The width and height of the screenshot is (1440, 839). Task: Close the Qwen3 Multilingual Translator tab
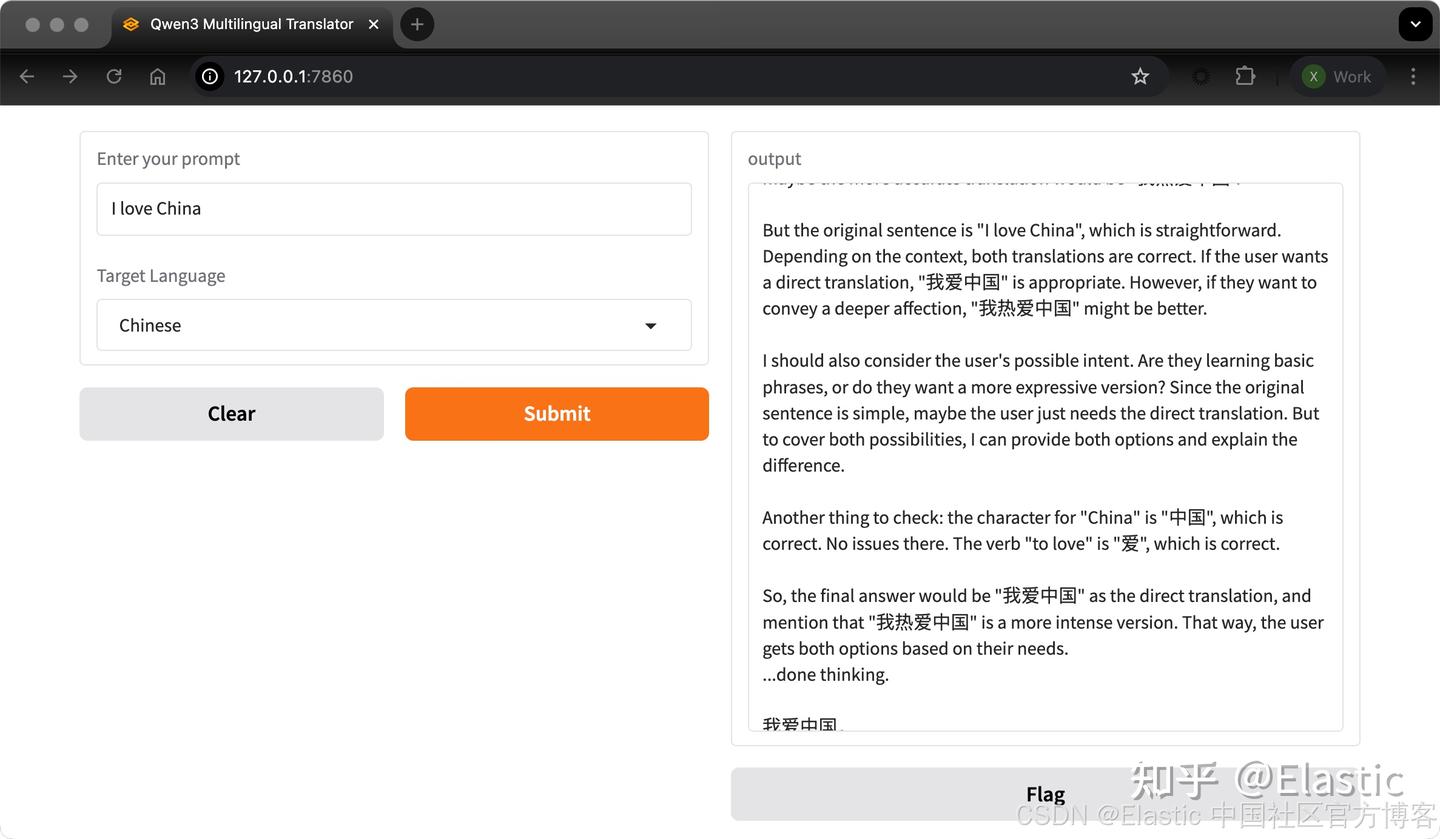pos(374,24)
